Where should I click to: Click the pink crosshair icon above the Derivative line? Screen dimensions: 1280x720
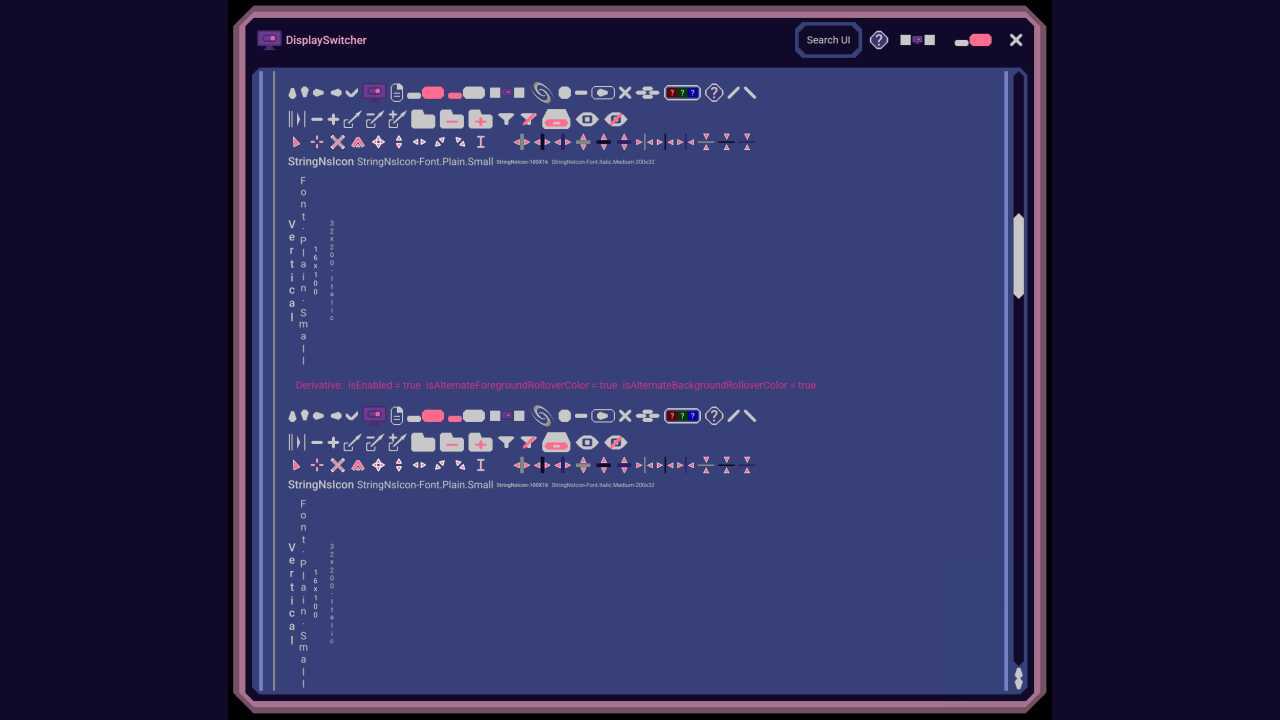(x=317, y=142)
